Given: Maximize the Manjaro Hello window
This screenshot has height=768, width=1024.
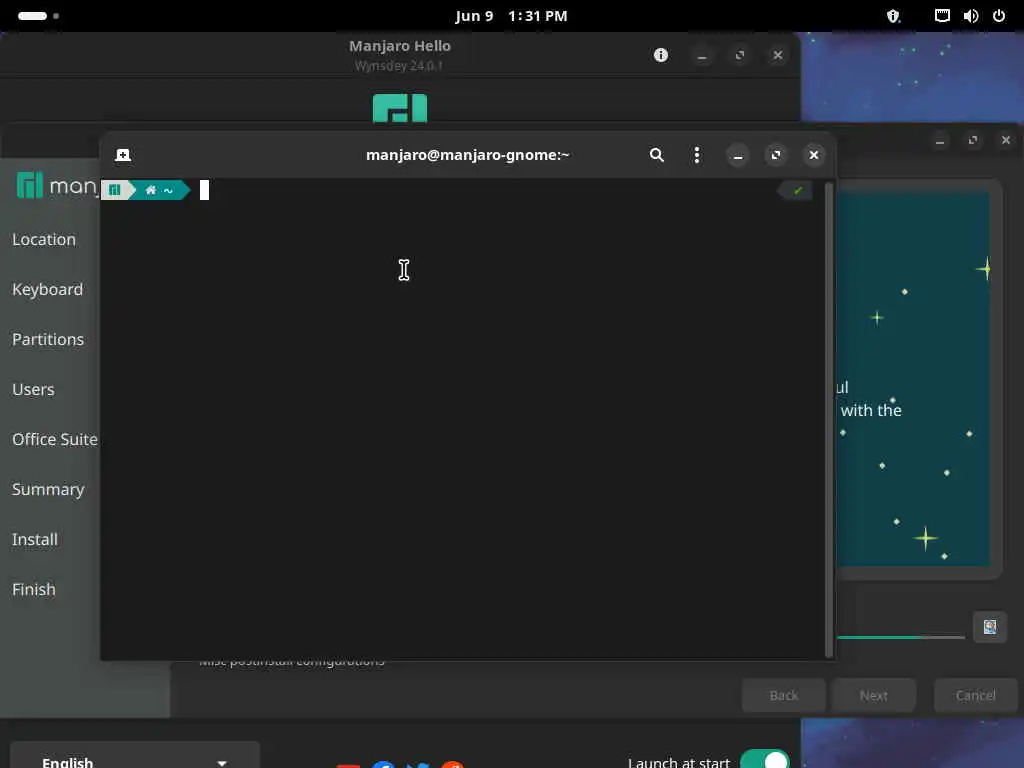Looking at the screenshot, I should click(740, 56).
